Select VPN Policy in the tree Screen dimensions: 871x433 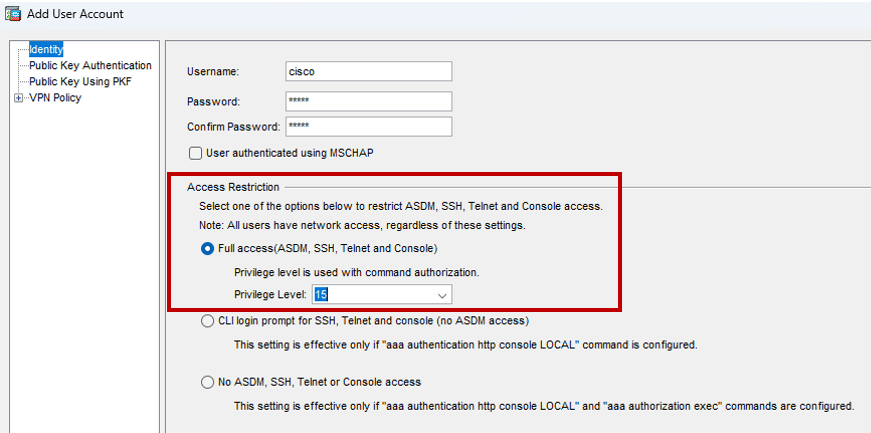tap(55, 98)
